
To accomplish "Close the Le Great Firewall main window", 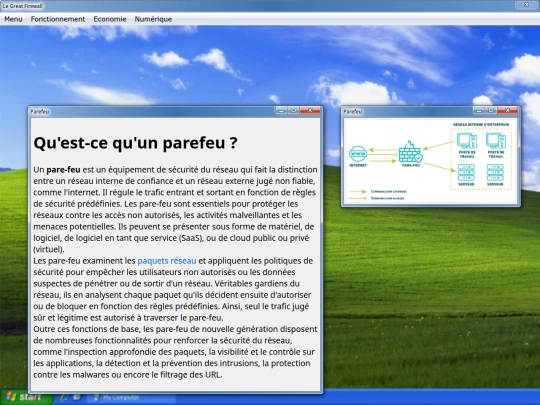I will click(x=527, y=5).
